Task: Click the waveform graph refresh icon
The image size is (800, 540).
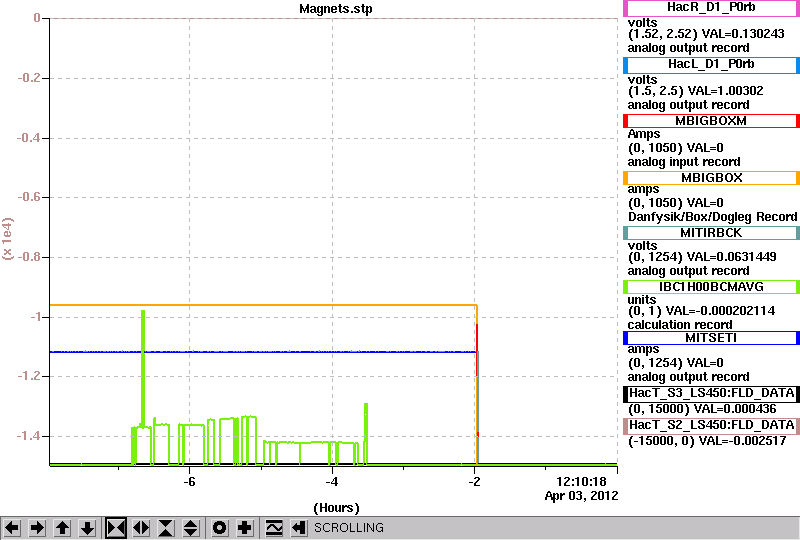Action: [x=274, y=528]
